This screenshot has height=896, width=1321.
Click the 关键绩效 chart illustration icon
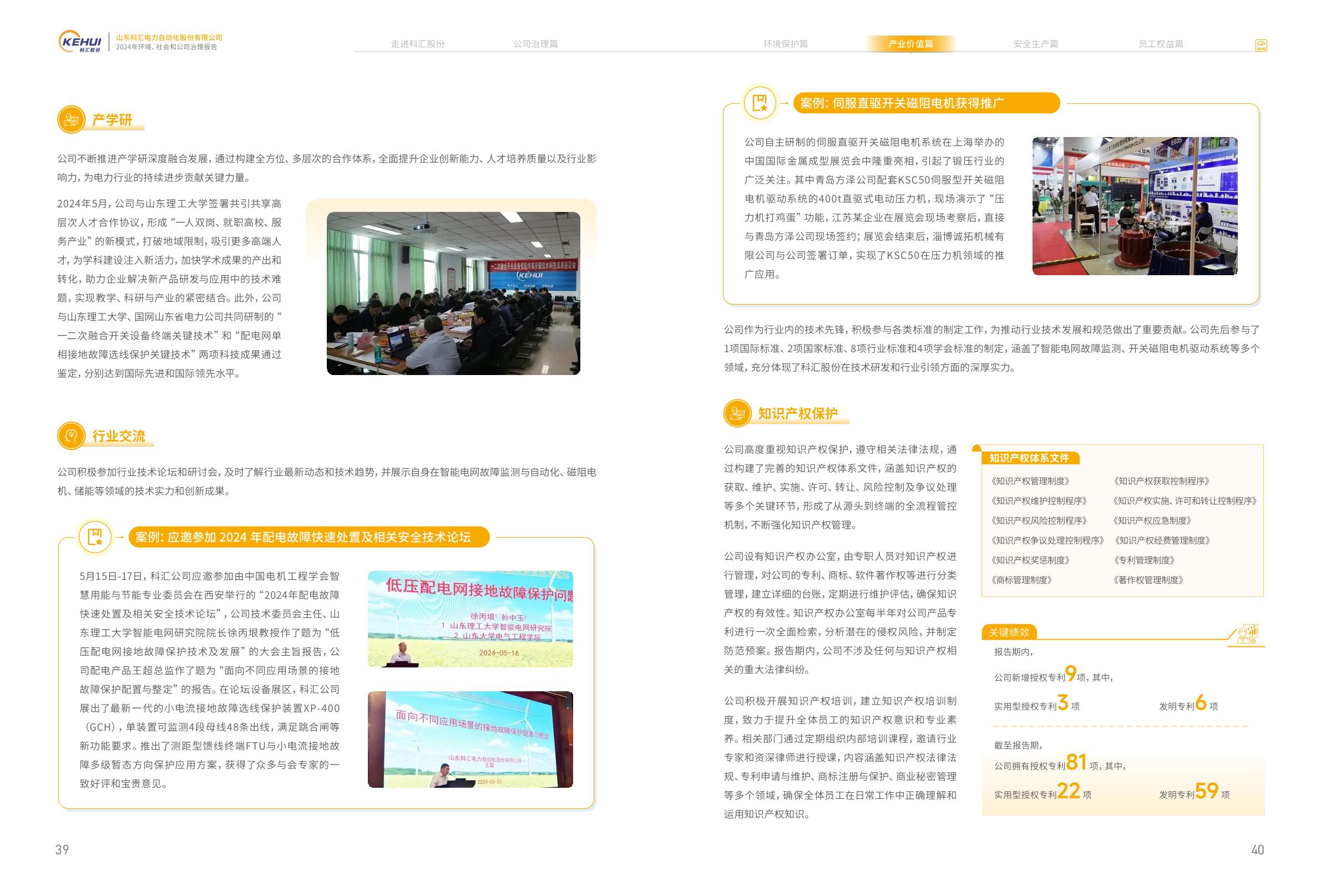(x=1248, y=634)
